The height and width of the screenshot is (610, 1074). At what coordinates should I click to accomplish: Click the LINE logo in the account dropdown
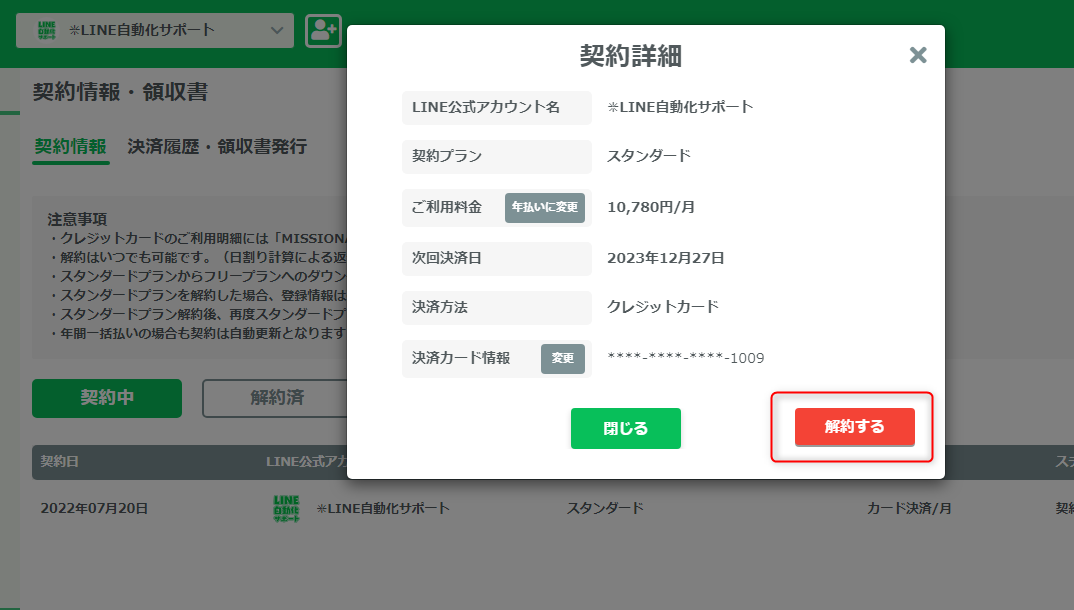[x=47, y=30]
